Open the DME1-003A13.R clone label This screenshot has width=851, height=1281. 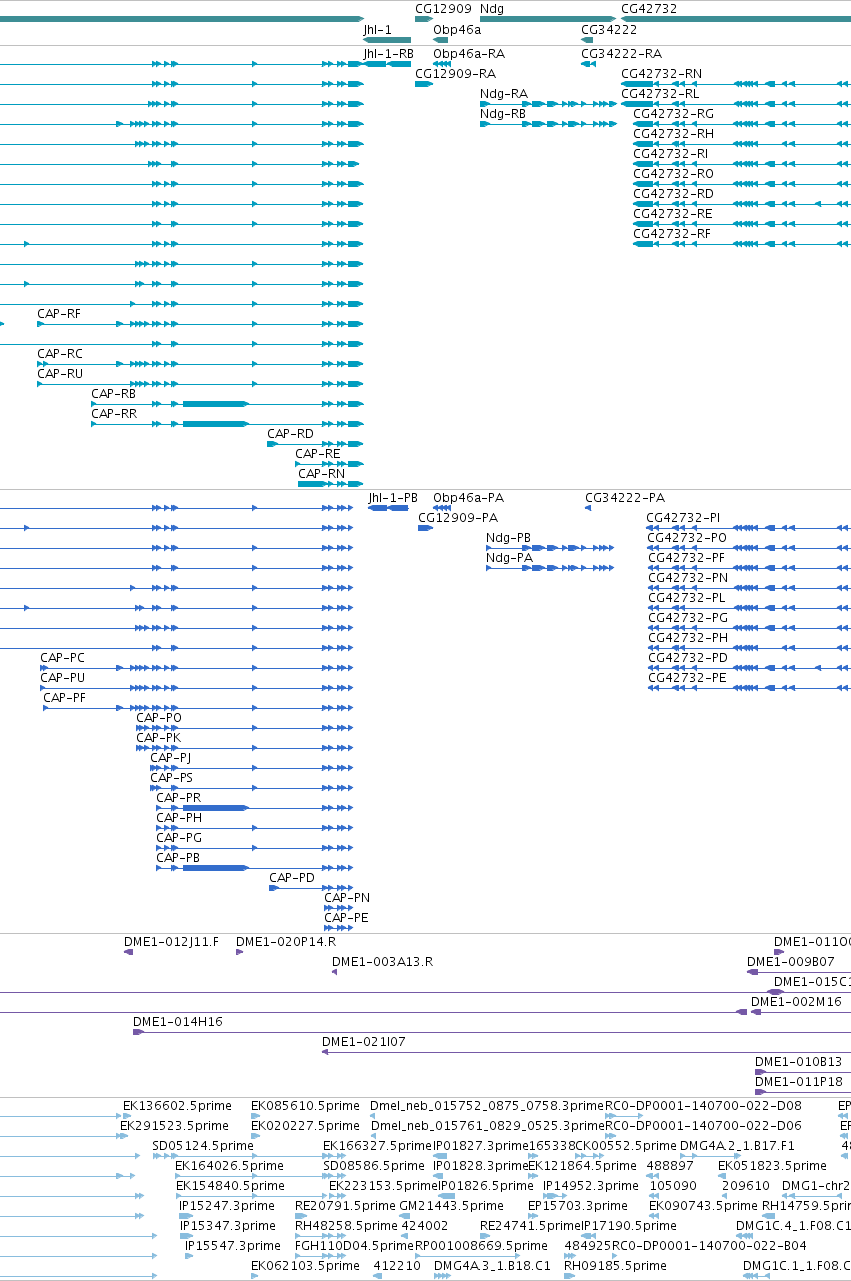pyautogui.click(x=383, y=962)
